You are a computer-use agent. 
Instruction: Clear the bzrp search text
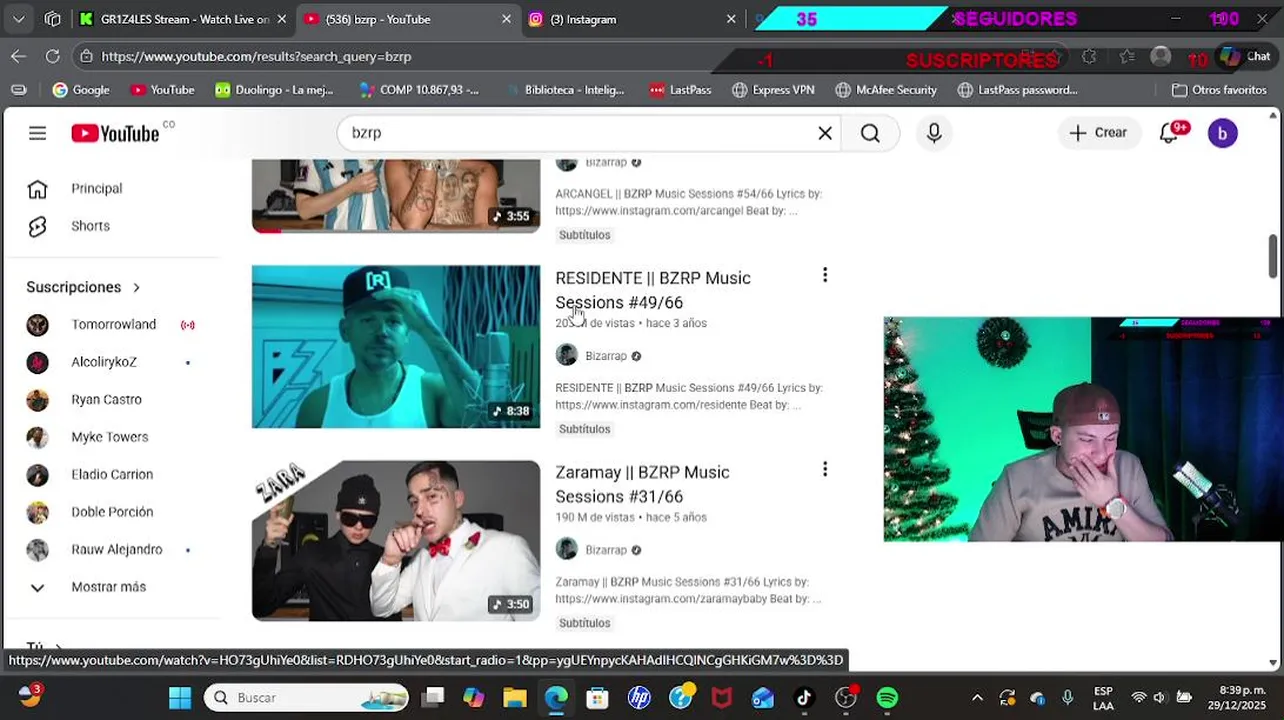coord(825,133)
